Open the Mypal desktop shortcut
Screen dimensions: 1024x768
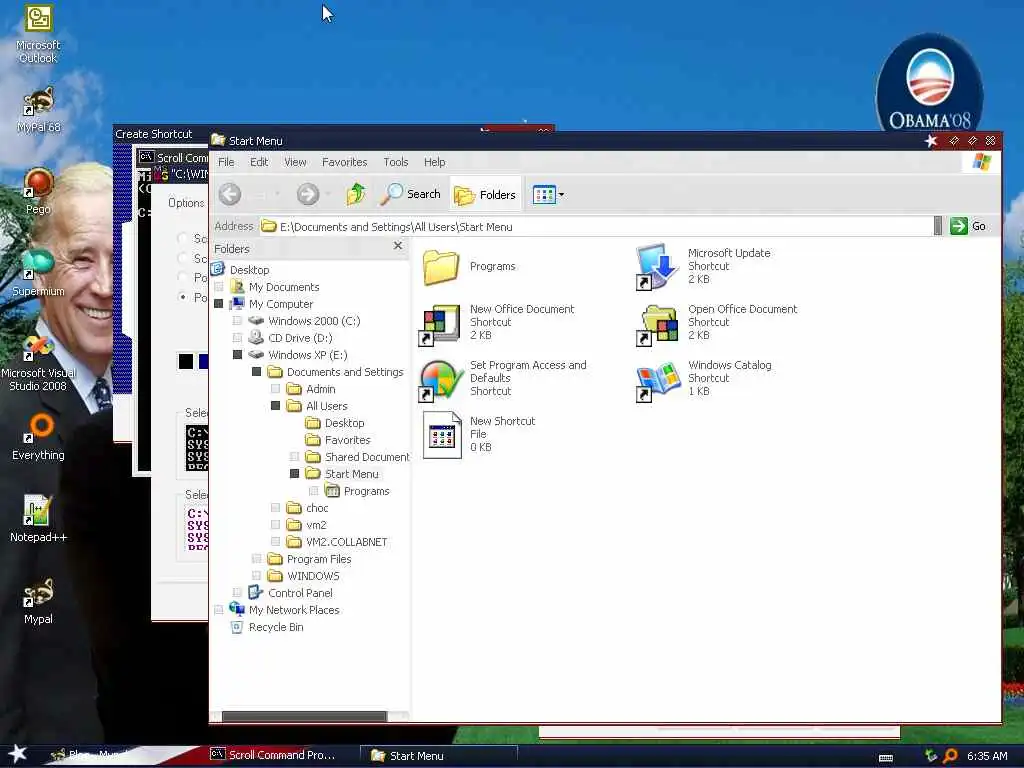coord(38,601)
